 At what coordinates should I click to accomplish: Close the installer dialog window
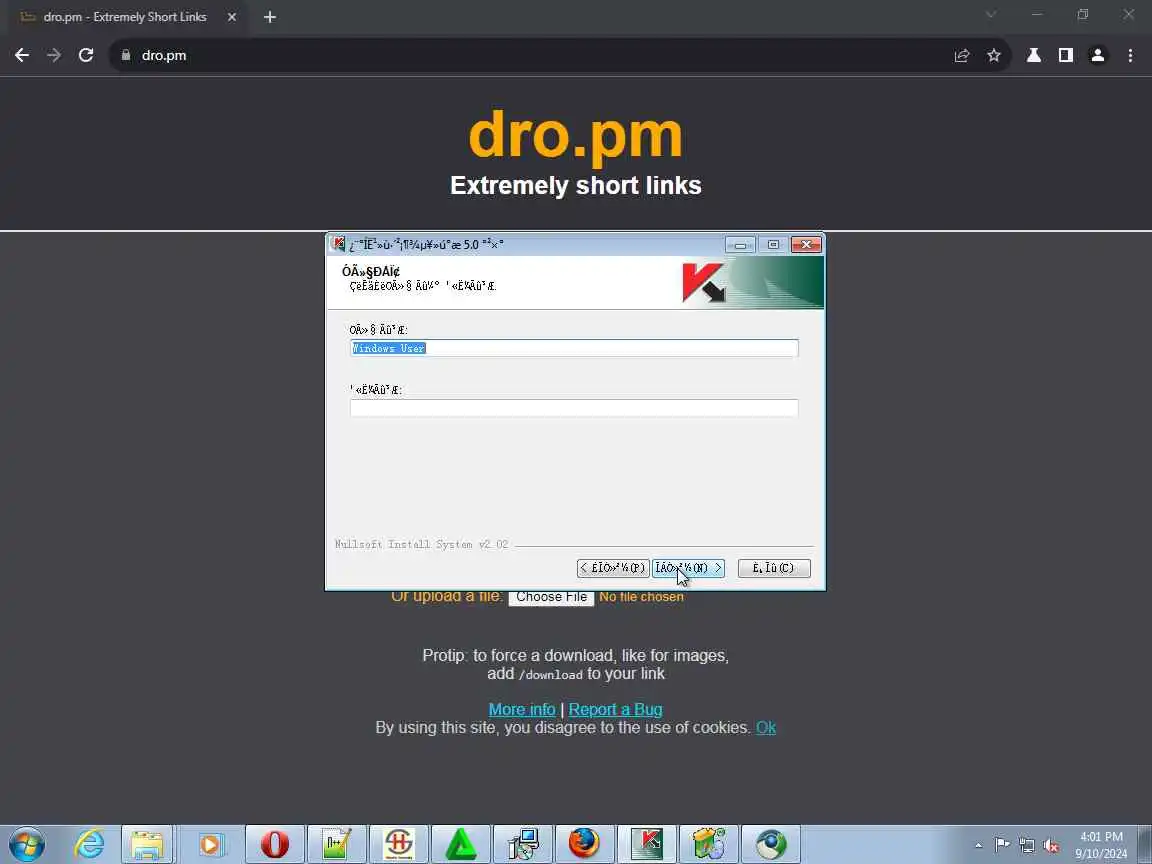tap(806, 245)
